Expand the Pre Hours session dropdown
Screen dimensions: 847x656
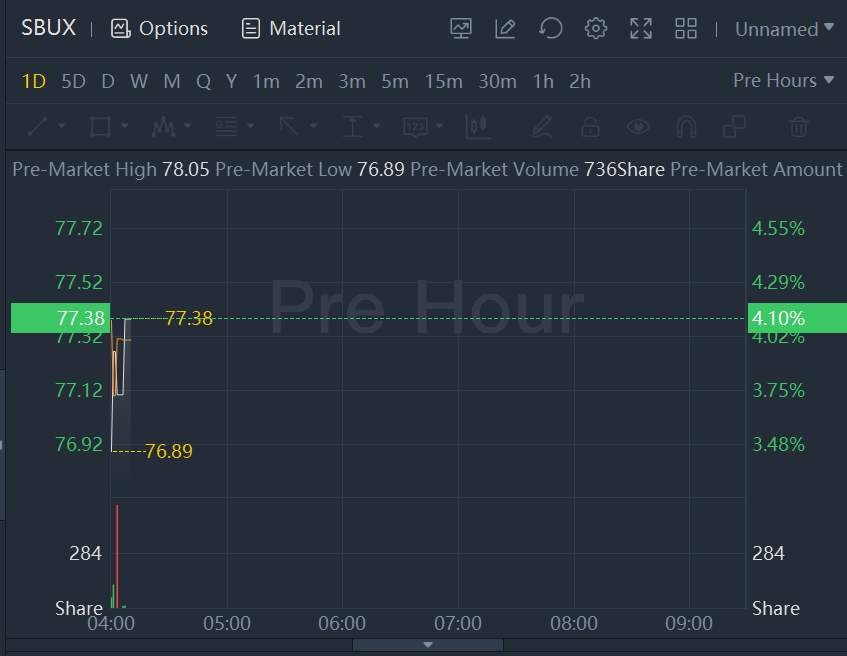(783, 81)
